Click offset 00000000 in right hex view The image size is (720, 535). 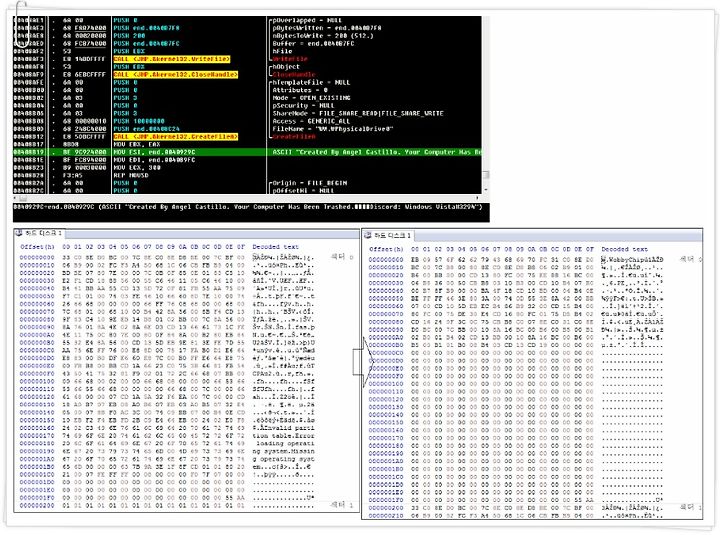click(x=386, y=260)
